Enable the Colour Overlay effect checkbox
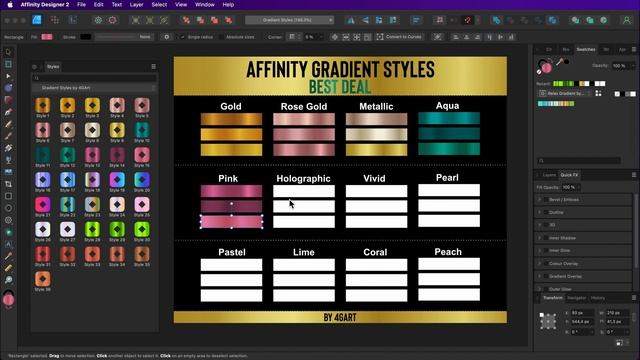The width and height of the screenshot is (640, 360). coord(546,264)
